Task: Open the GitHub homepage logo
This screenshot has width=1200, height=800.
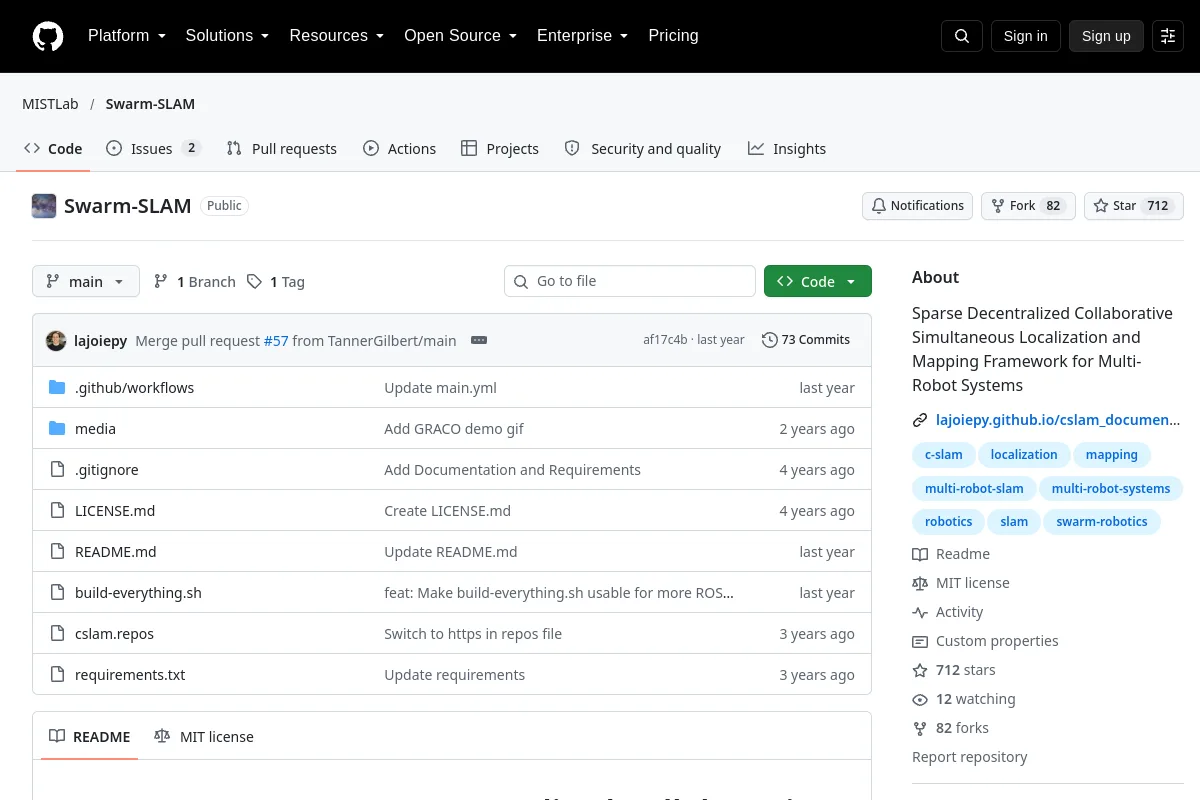Action: click(48, 36)
